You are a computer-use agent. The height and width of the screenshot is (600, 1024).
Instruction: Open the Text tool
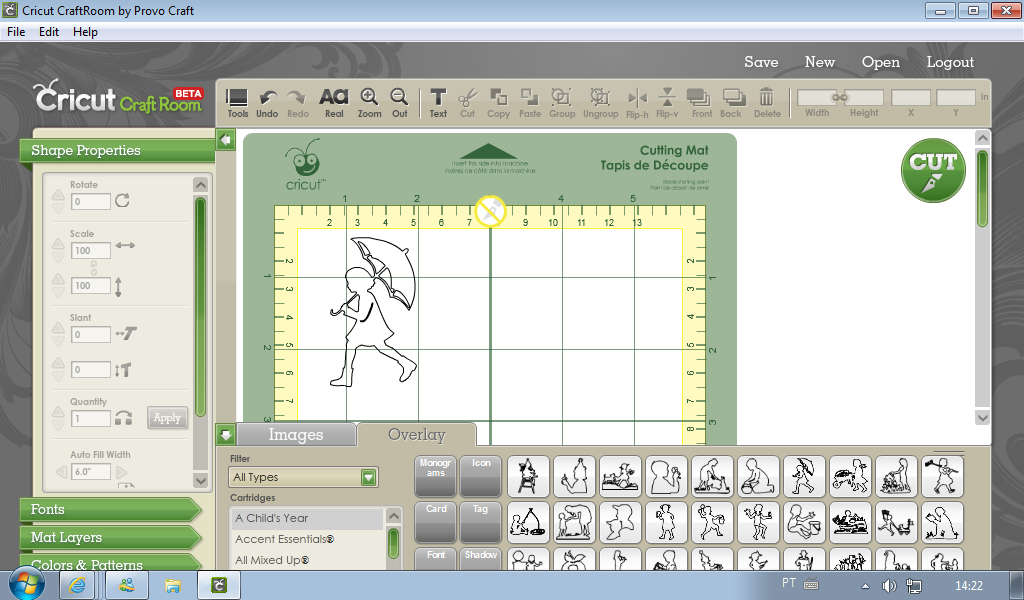pos(437,99)
